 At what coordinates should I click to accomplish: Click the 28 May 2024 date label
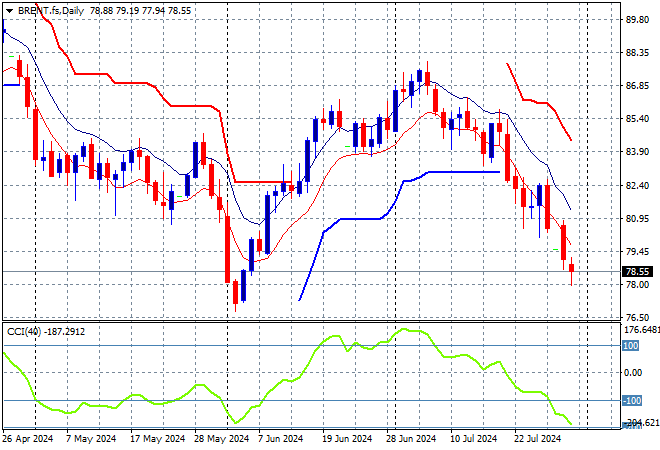221,439
